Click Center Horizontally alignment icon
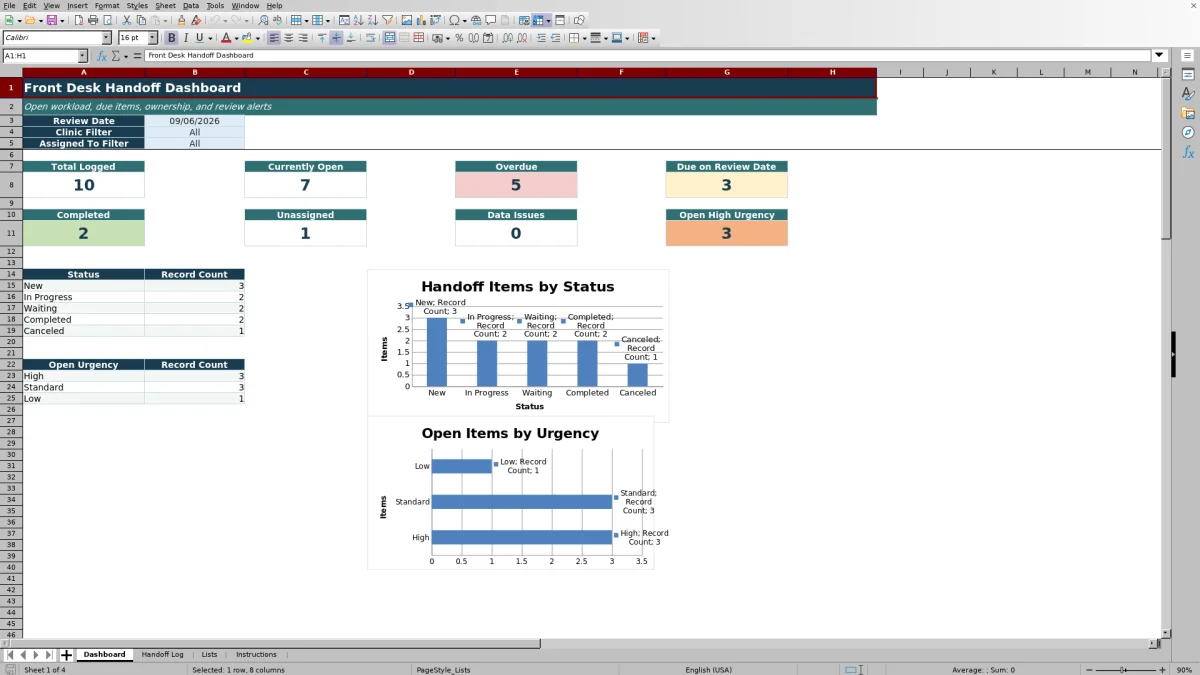1200x675 pixels. click(x=289, y=38)
